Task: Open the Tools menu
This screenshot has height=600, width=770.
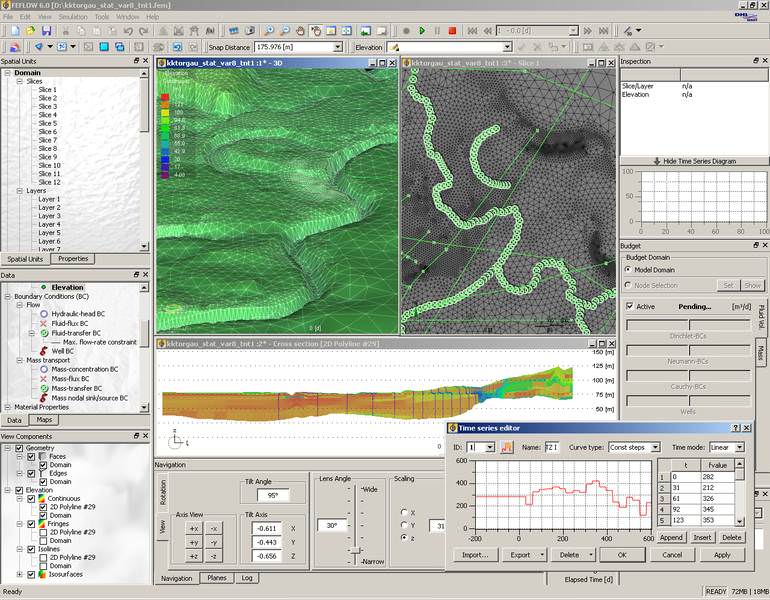Action: [102, 17]
